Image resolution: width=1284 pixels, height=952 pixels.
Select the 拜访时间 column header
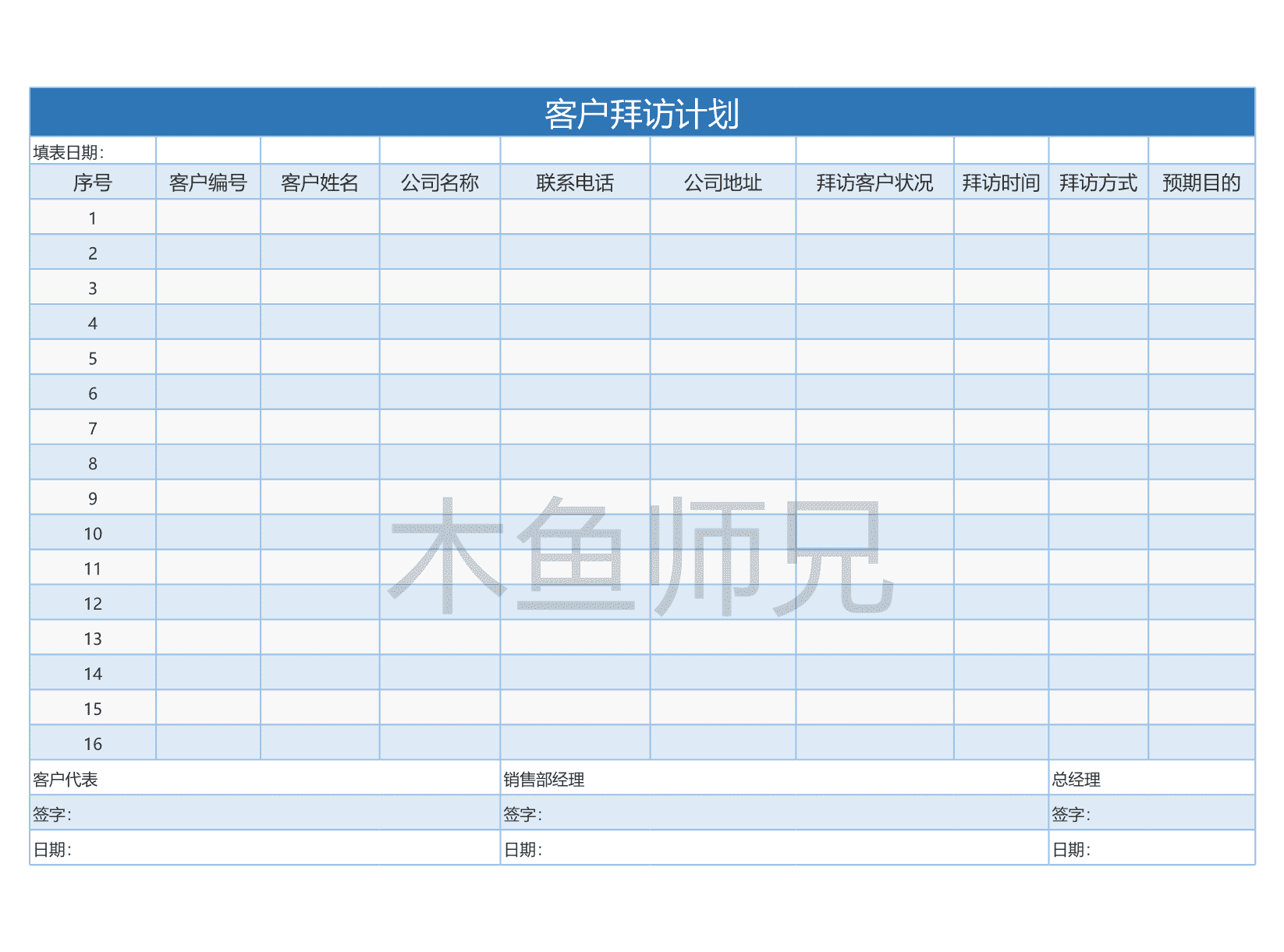pos(1001,182)
